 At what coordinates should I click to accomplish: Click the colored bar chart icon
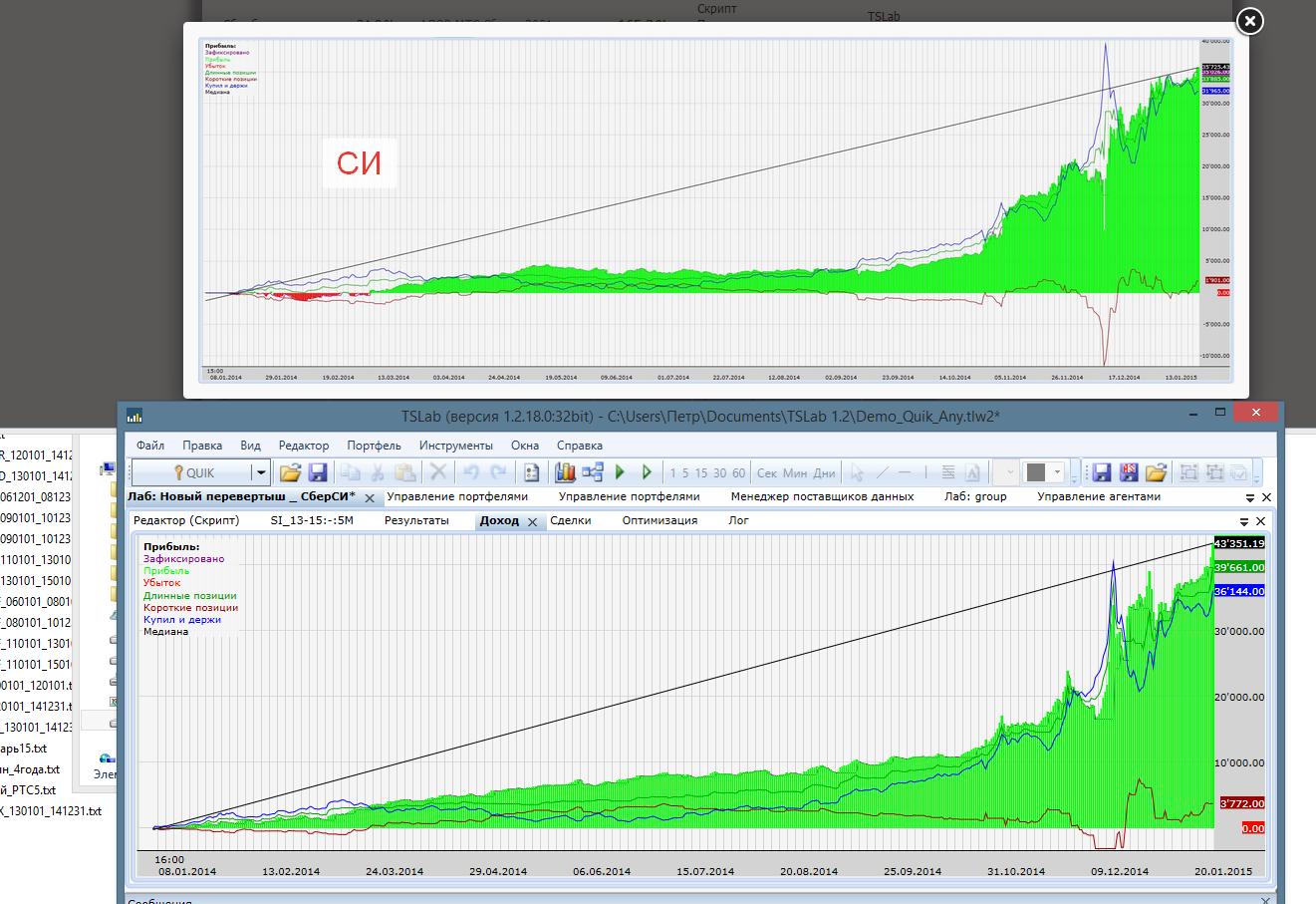click(x=565, y=472)
